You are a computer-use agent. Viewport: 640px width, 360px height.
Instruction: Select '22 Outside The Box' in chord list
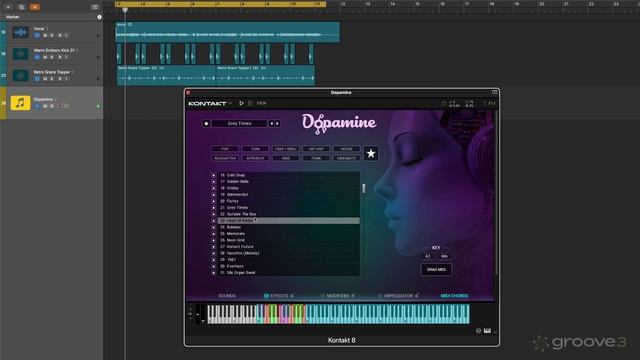[x=289, y=214]
